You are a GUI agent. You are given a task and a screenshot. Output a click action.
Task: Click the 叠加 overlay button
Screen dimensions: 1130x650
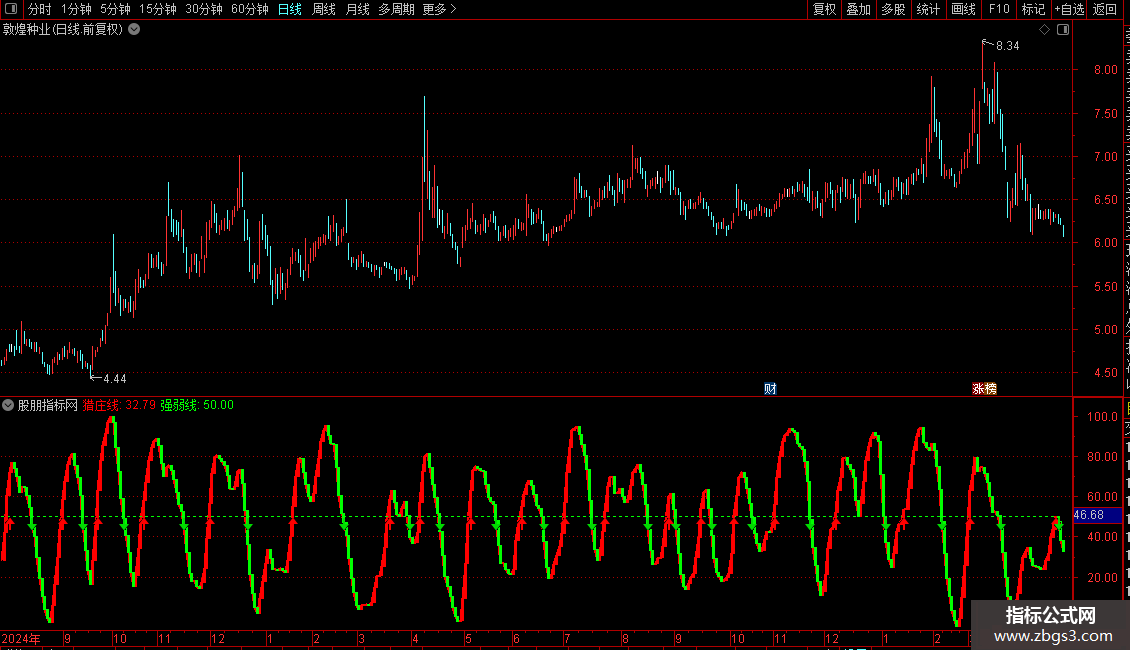coord(858,9)
